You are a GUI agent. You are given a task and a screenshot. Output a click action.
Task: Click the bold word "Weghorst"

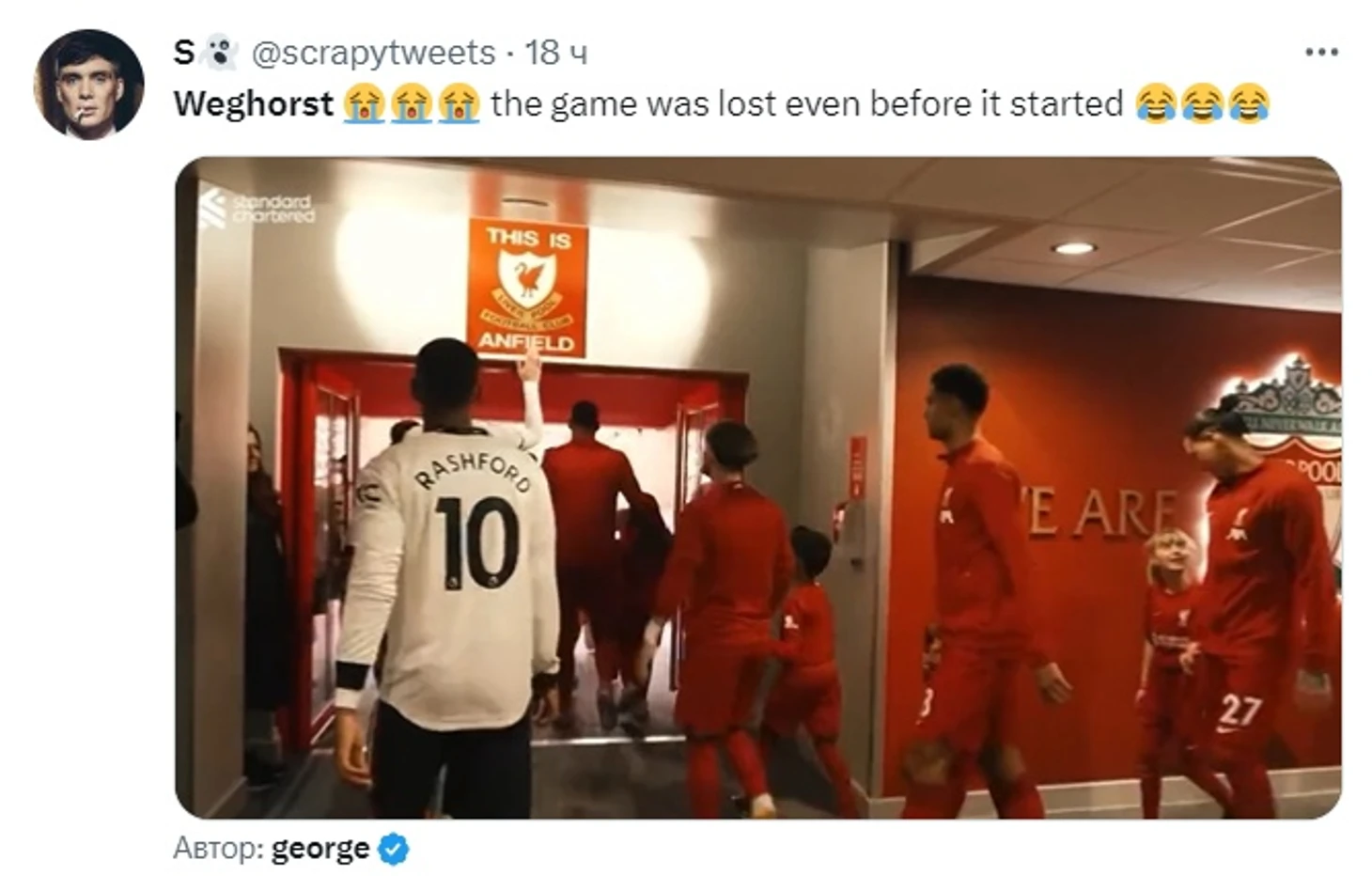[254, 103]
